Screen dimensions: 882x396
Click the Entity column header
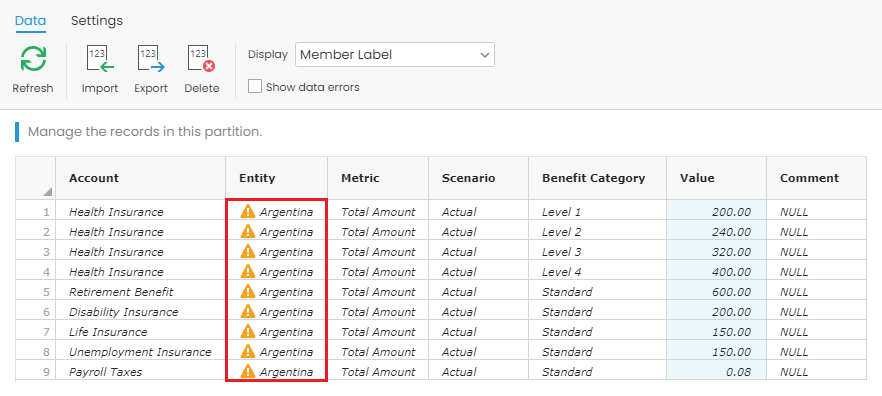tap(277, 178)
